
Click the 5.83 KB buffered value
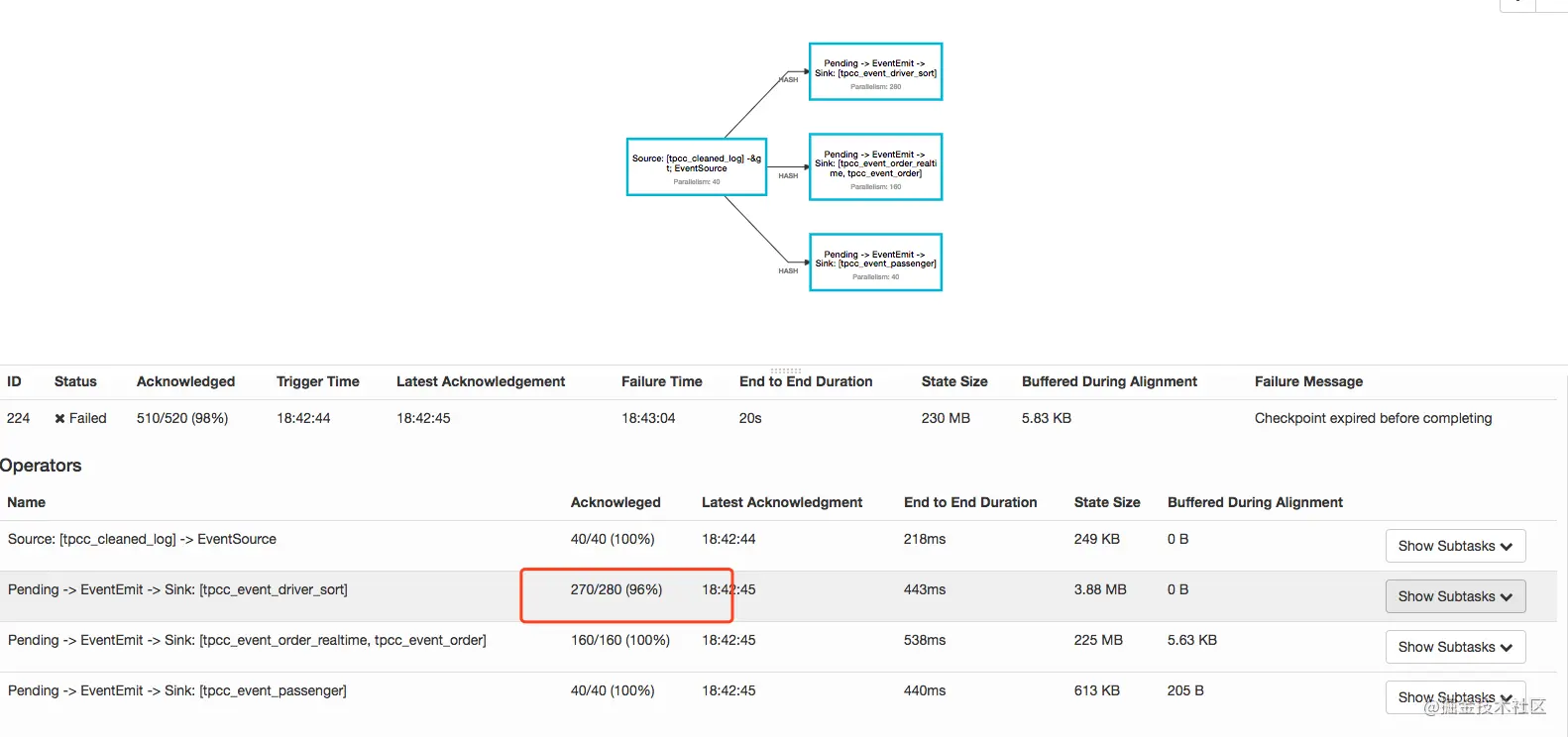point(1047,418)
